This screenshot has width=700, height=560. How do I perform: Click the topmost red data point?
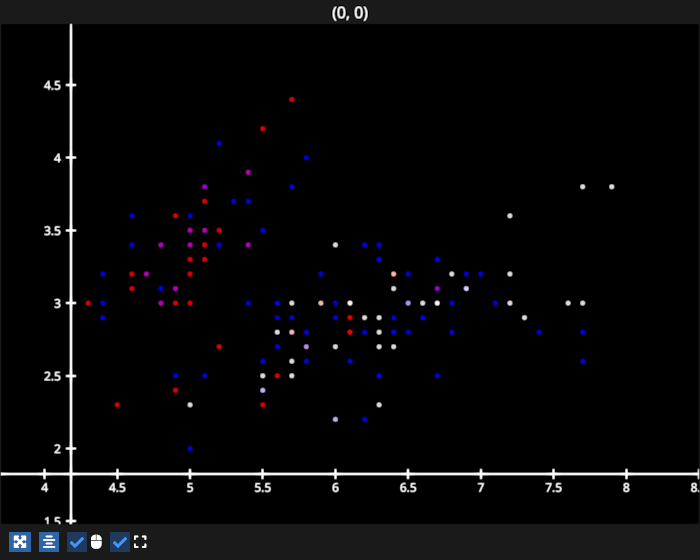click(x=292, y=100)
